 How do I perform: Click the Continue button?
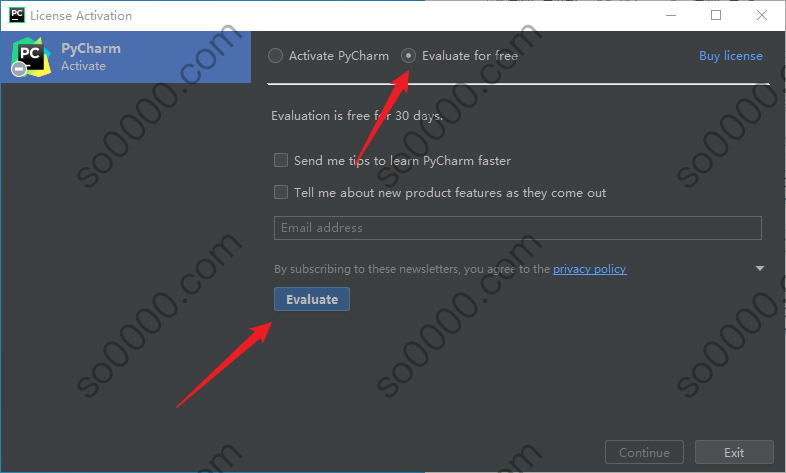(x=644, y=452)
